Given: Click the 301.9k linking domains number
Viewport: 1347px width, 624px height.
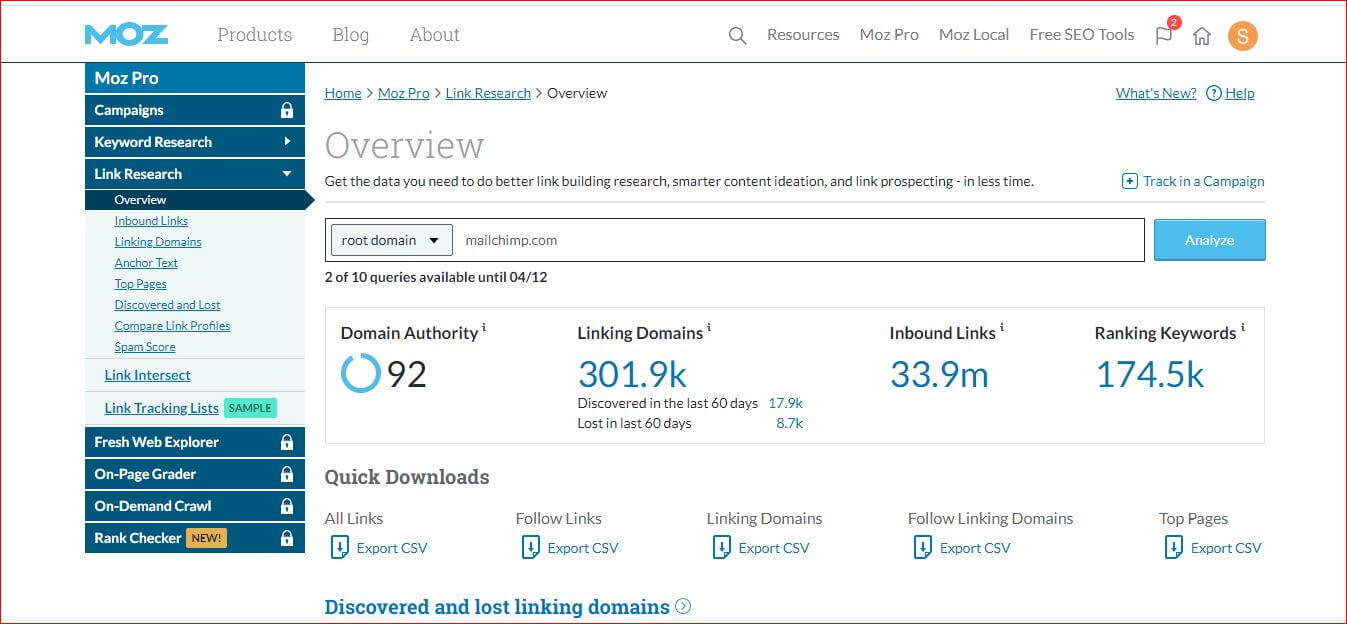Looking at the screenshot, I should [632, 374].
